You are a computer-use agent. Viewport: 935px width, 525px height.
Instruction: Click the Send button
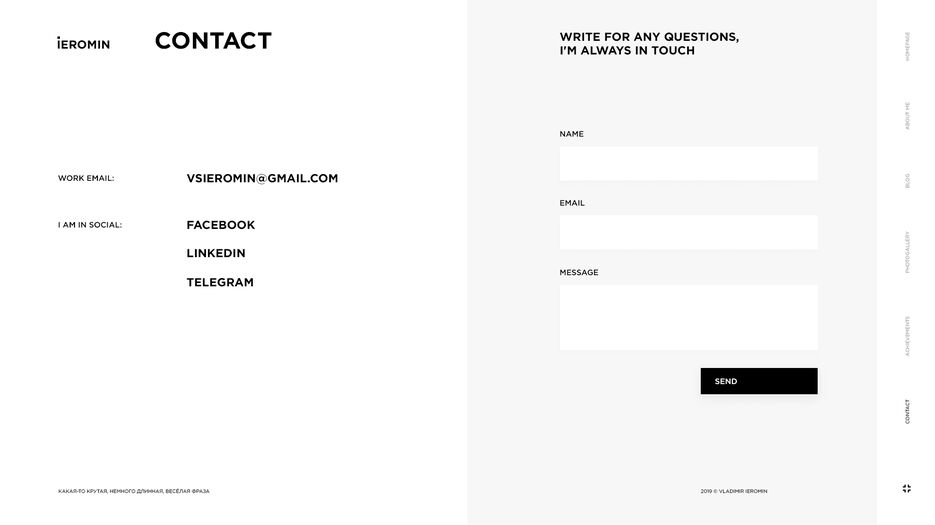(758, 381)
